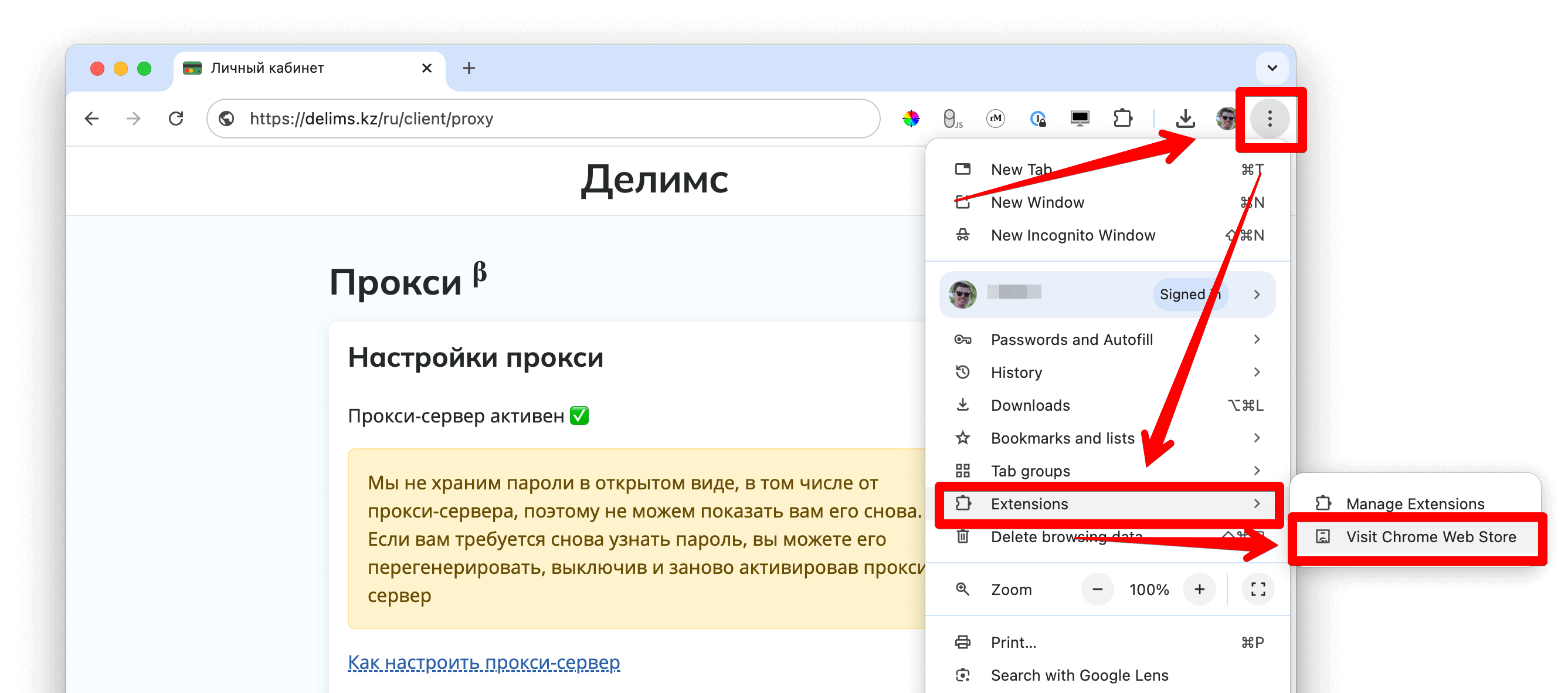Expand Passwords and Autofill submenu

[x=1107, y=339]
